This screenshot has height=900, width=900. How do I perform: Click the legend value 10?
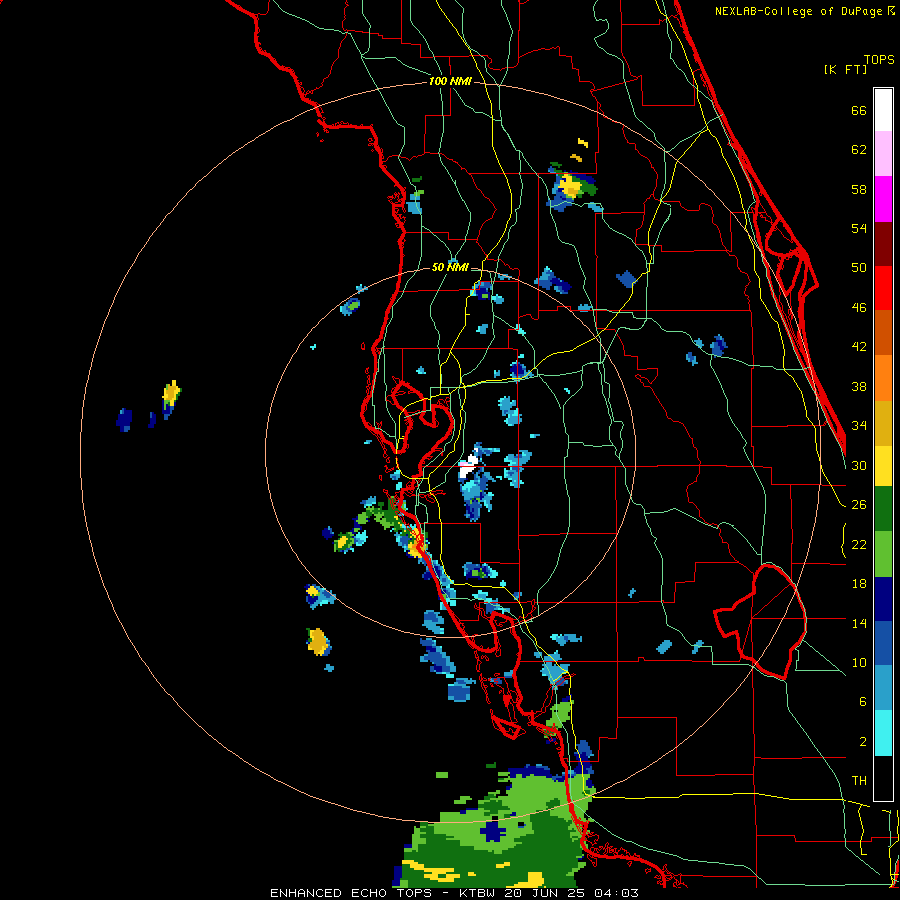coord(859,662)
